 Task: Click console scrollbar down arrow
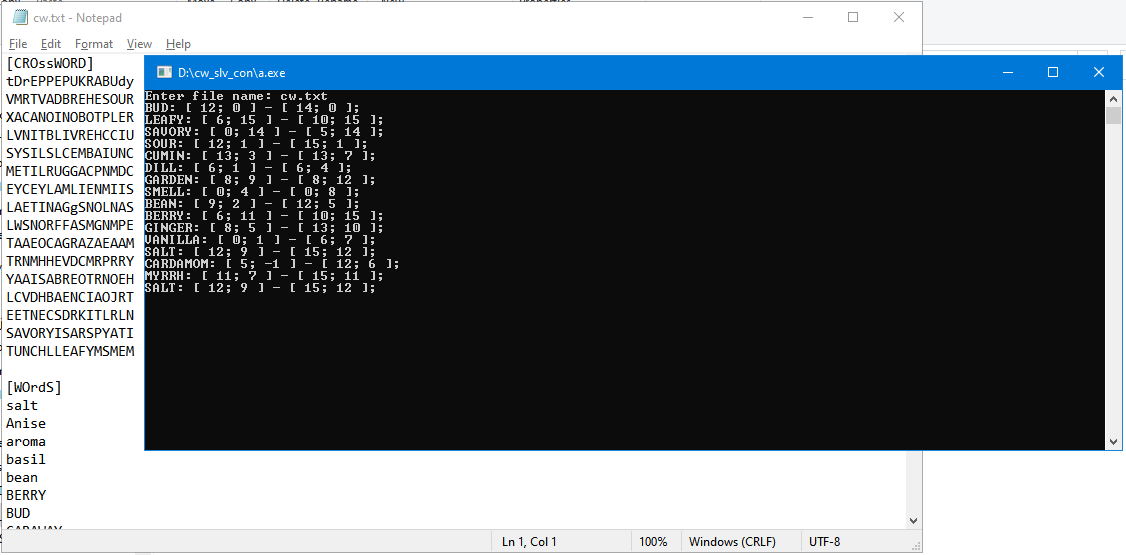point(1113,442)
